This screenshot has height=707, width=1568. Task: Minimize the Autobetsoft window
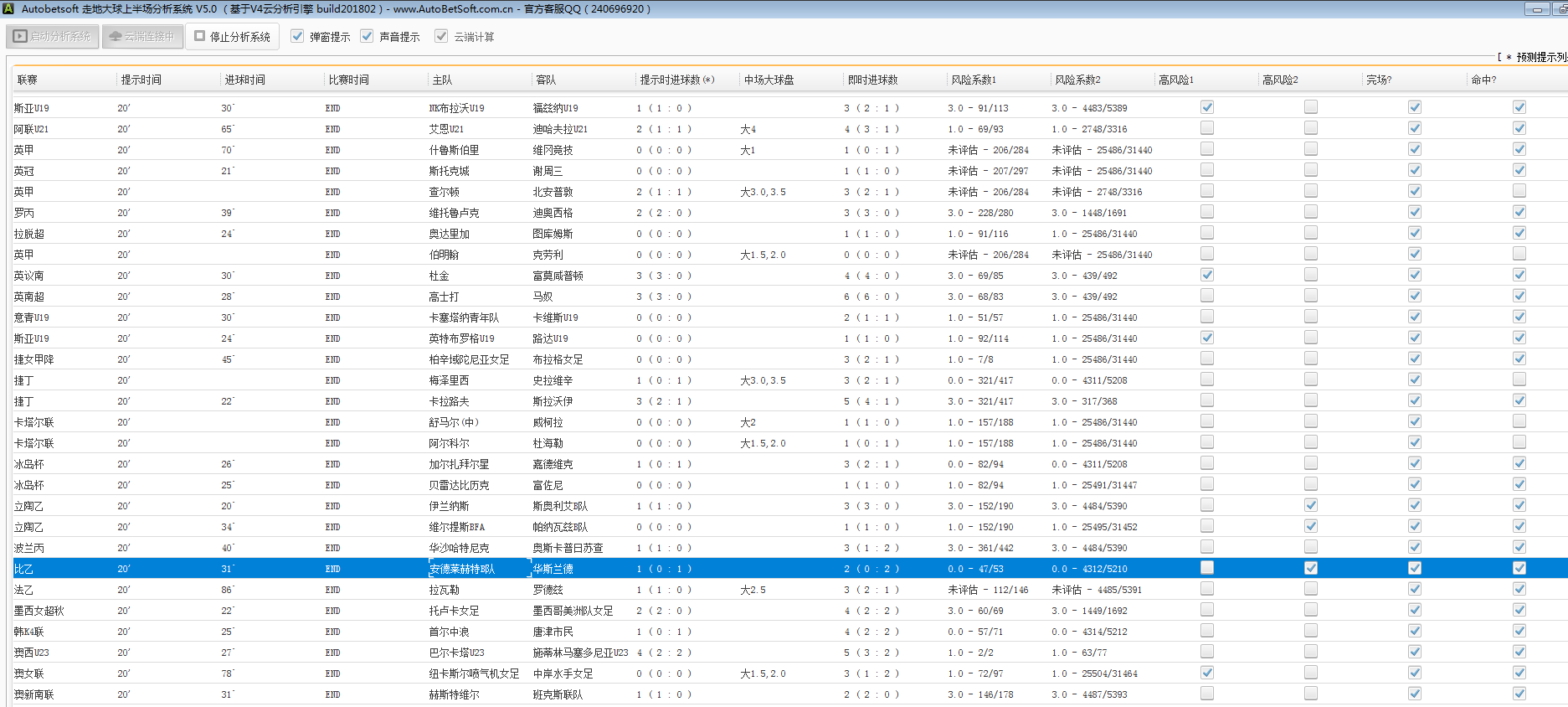[1536, 9]
